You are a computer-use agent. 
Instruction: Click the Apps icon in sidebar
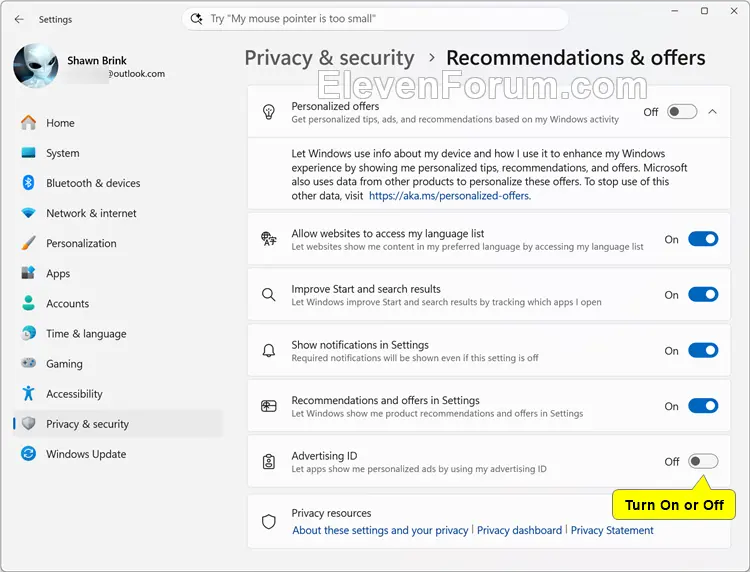[29, 273]
